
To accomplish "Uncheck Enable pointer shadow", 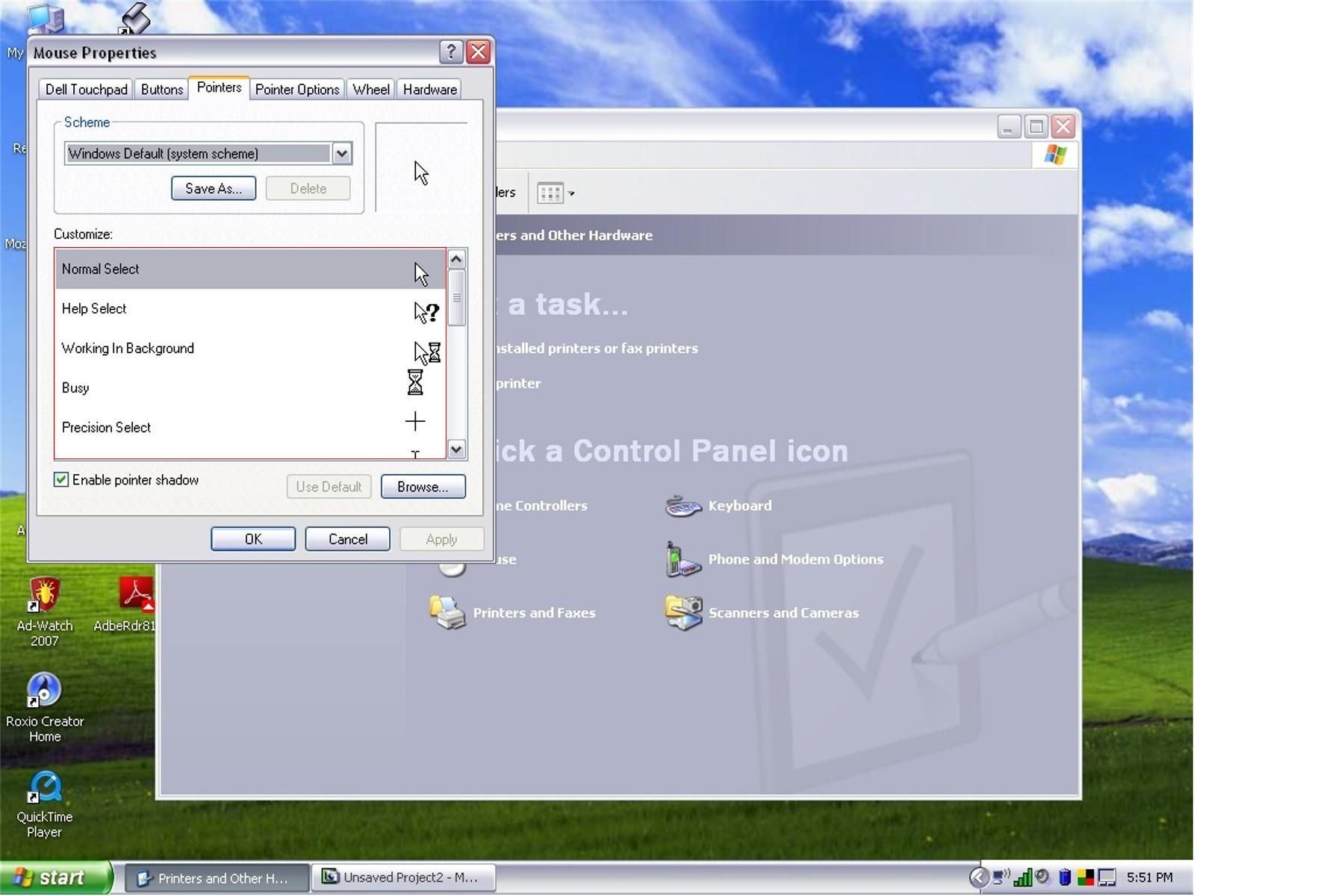I will coord(62,480).
